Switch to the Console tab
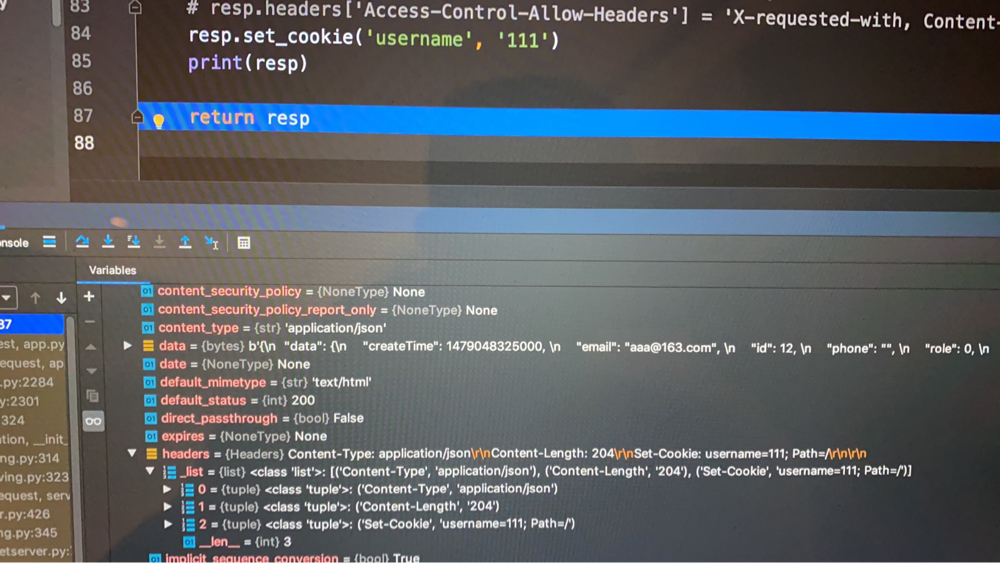 coord(14,243)
